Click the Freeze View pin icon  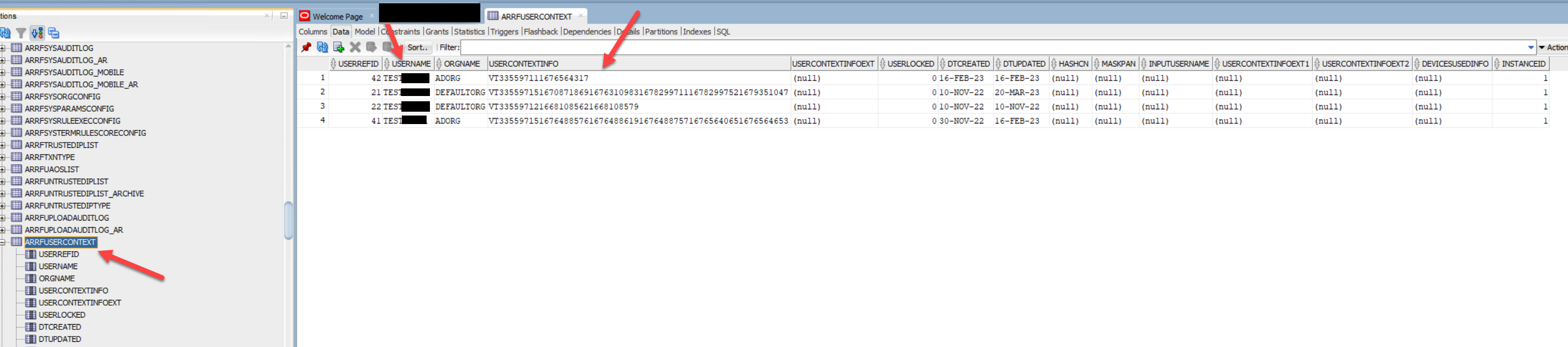click(306, 48)
